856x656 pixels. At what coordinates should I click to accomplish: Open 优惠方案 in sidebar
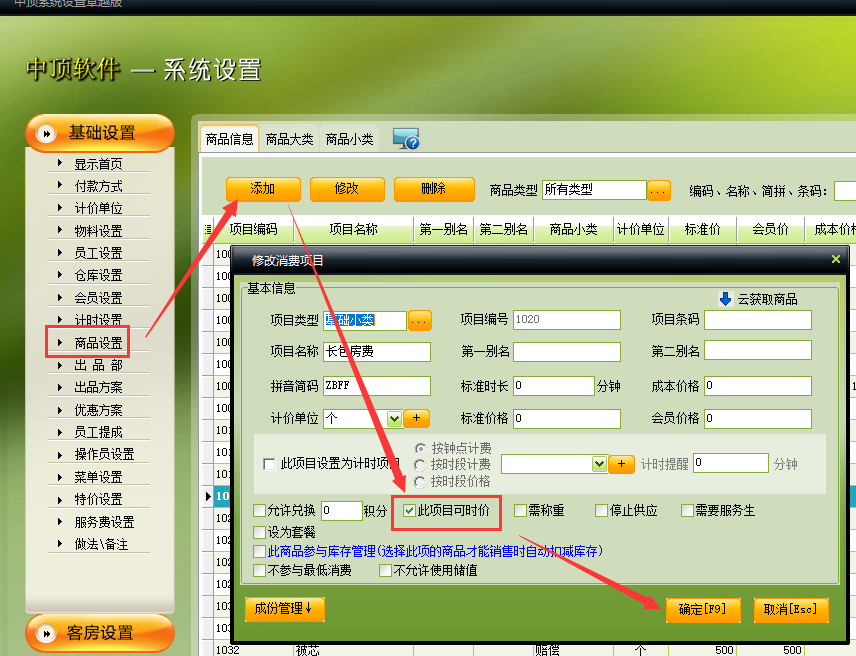(x=99, y=410)
